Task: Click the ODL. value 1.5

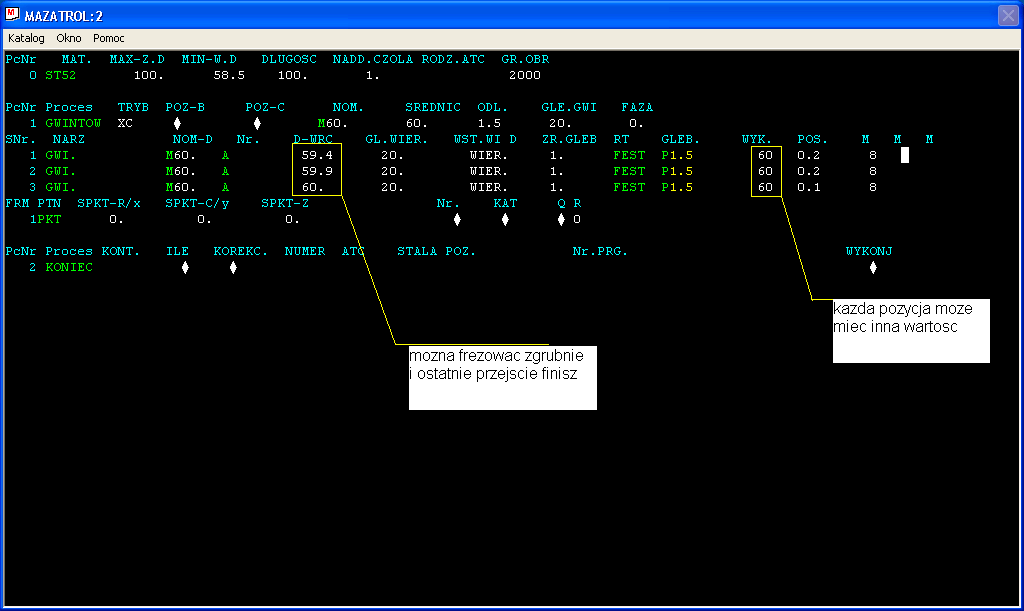Action: pyautogui.click(x=489, y=123)
